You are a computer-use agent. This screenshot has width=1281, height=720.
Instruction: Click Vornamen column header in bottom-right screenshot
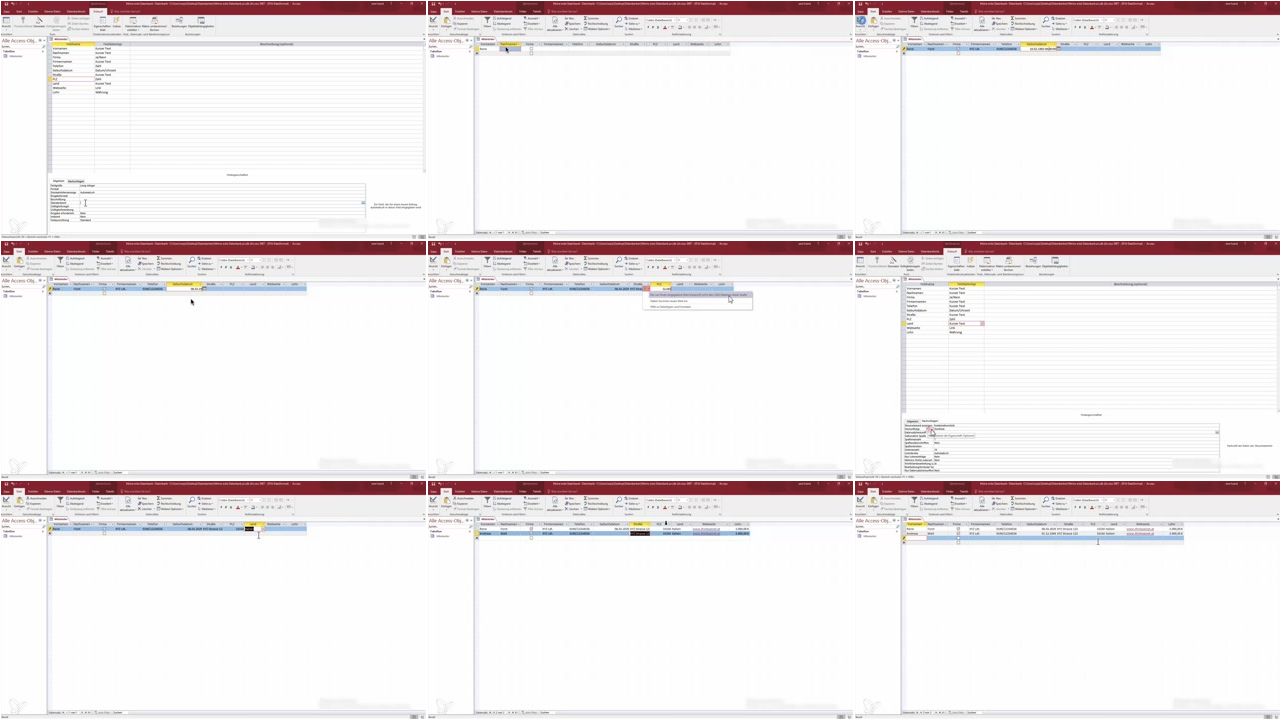click(x=916, y=524)
